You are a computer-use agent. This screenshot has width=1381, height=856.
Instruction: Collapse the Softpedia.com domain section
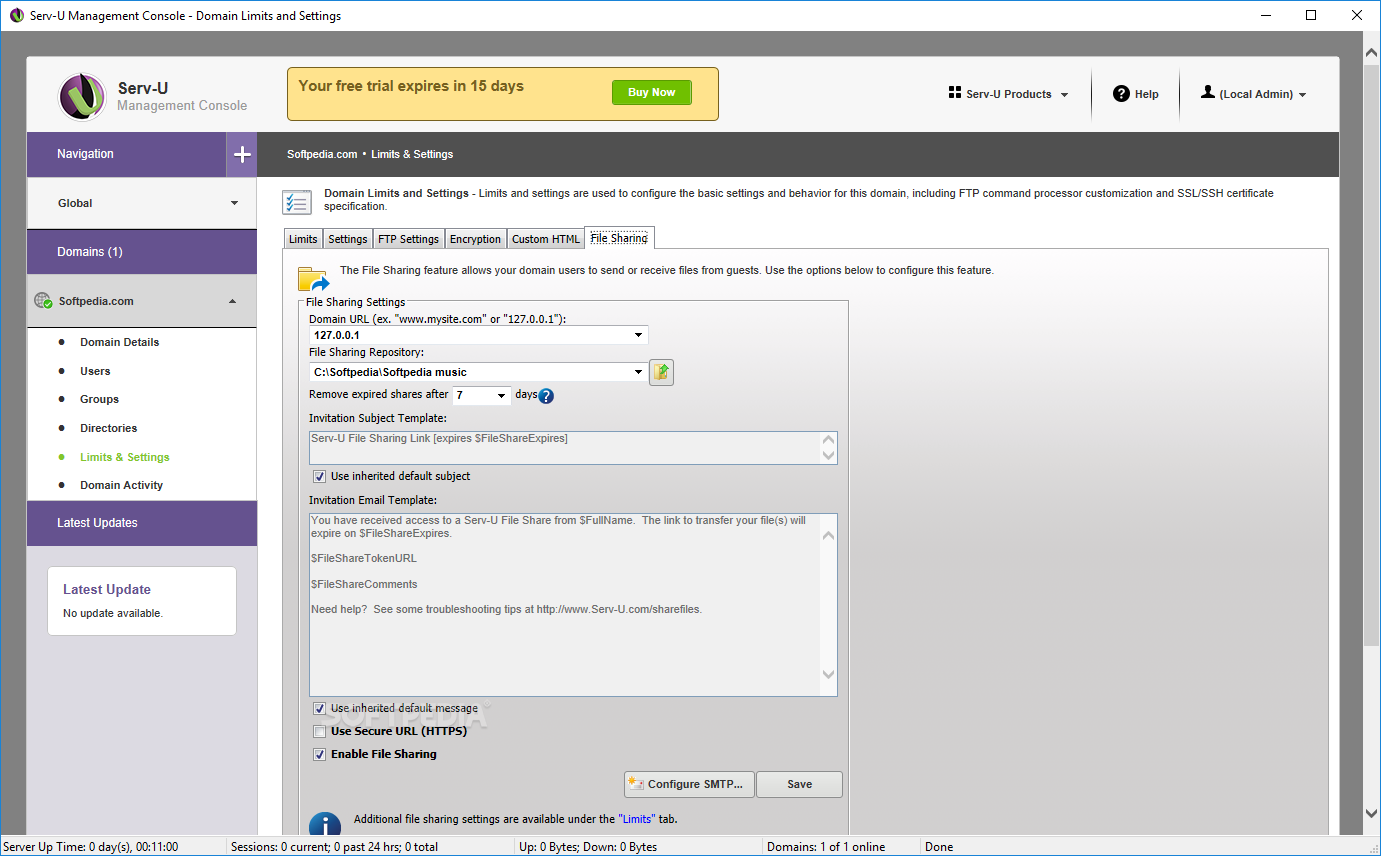142,301
